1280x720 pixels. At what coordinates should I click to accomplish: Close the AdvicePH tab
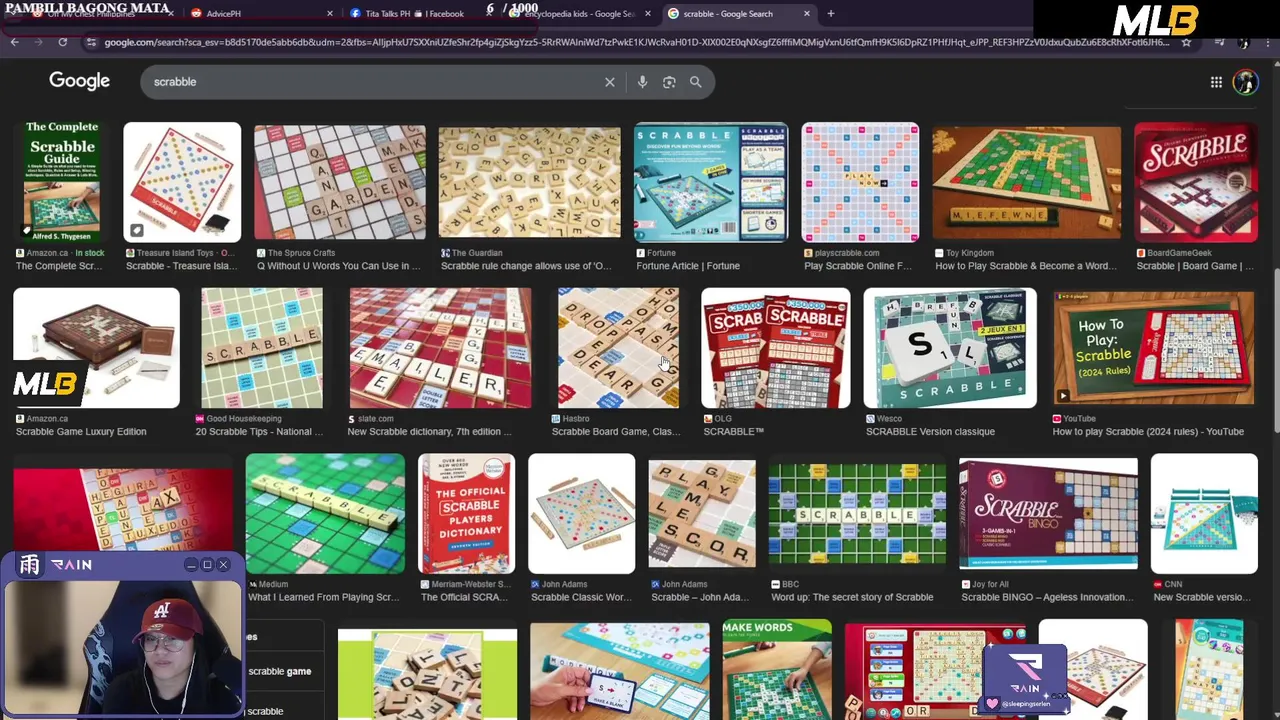click(x=329, y=14)
